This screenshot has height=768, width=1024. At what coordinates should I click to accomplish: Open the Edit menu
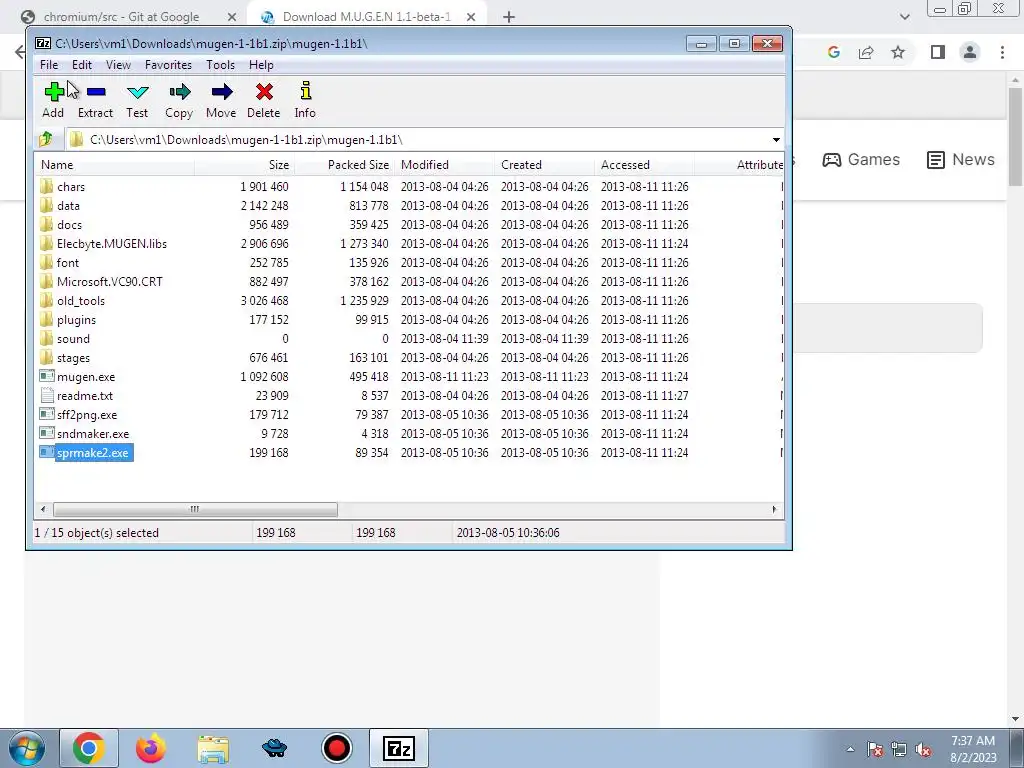(82, 65)
